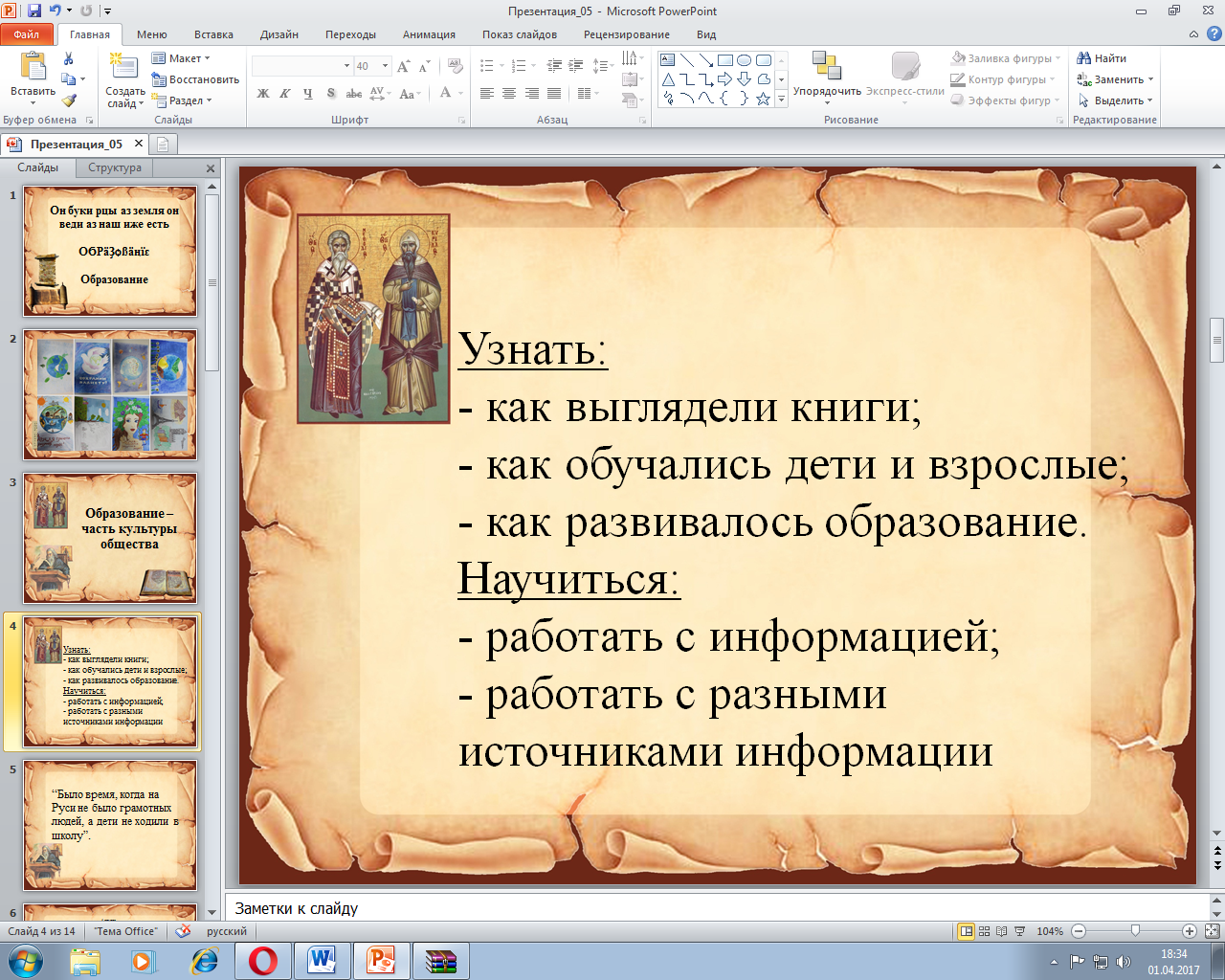1225x980 pixels.
Task: Click the zoom in plus button
Action: (x=1190, y=931)
